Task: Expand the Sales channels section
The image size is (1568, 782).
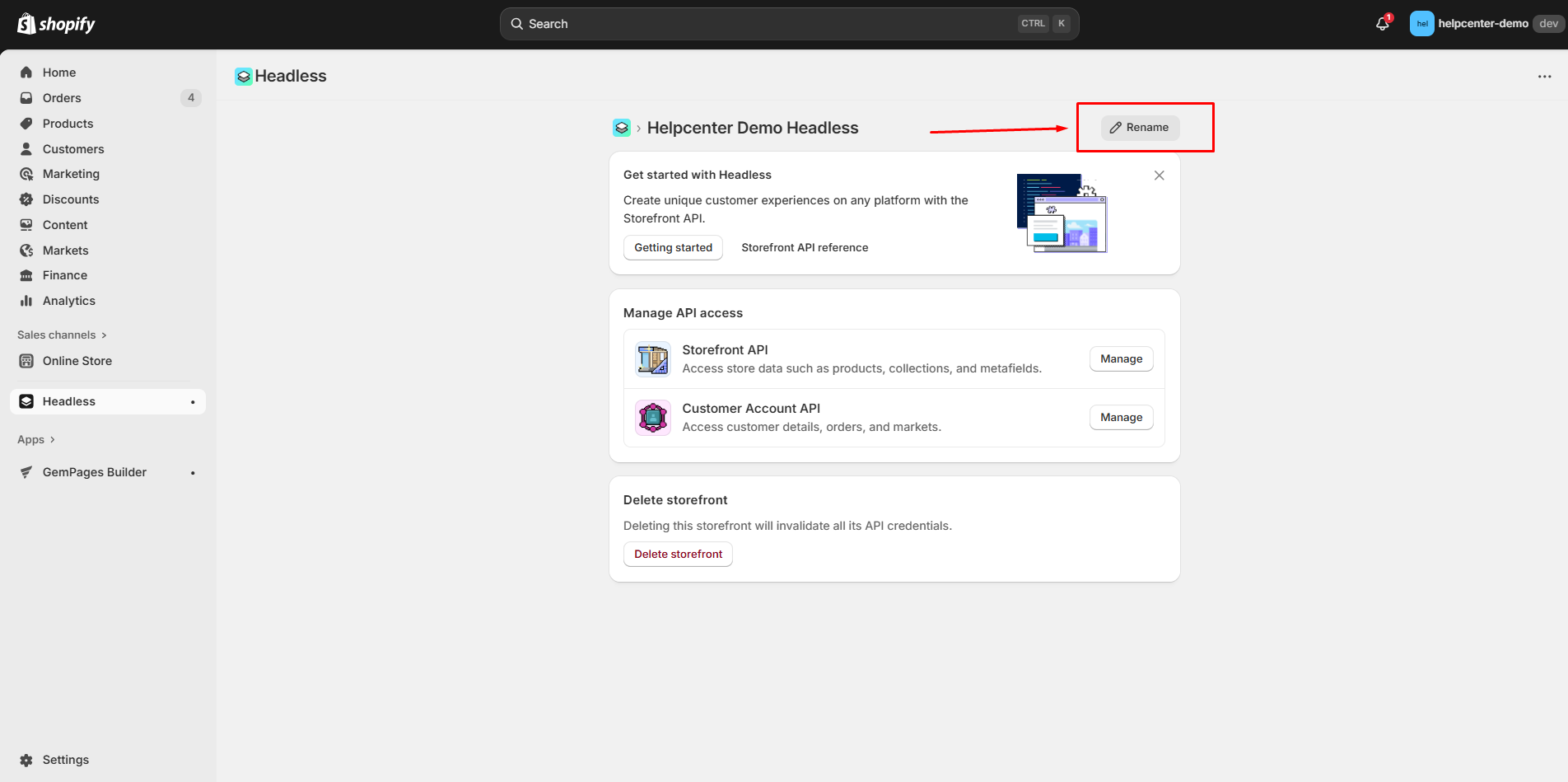Action: click(62, 335)
